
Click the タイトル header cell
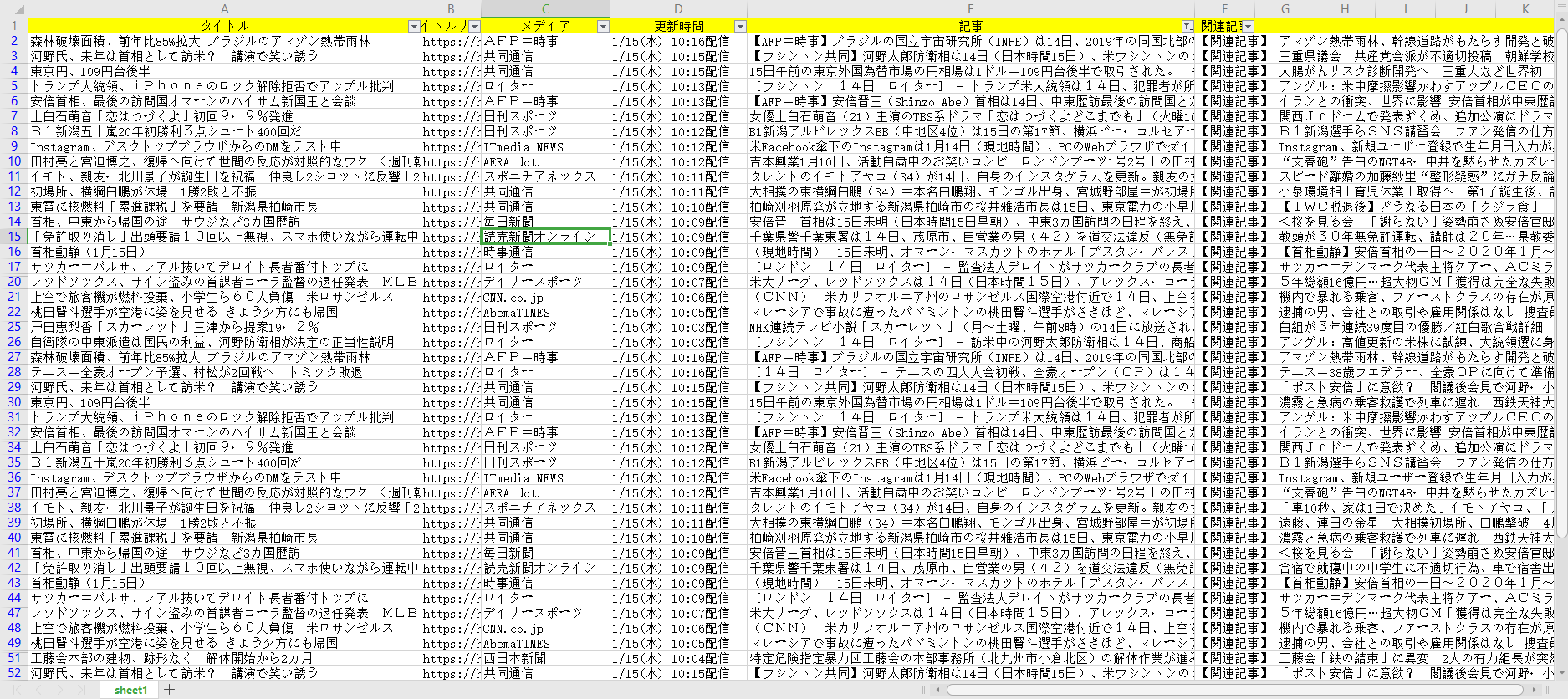click(224, 26)
